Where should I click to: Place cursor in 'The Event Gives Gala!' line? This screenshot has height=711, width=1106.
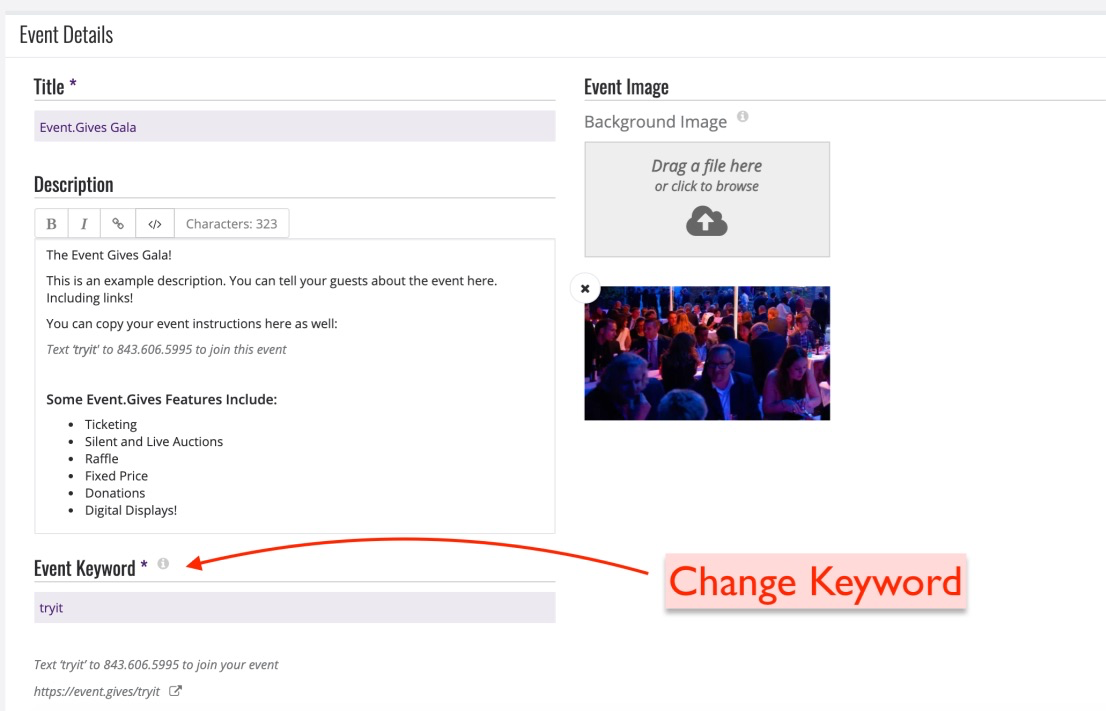point(109,255)
